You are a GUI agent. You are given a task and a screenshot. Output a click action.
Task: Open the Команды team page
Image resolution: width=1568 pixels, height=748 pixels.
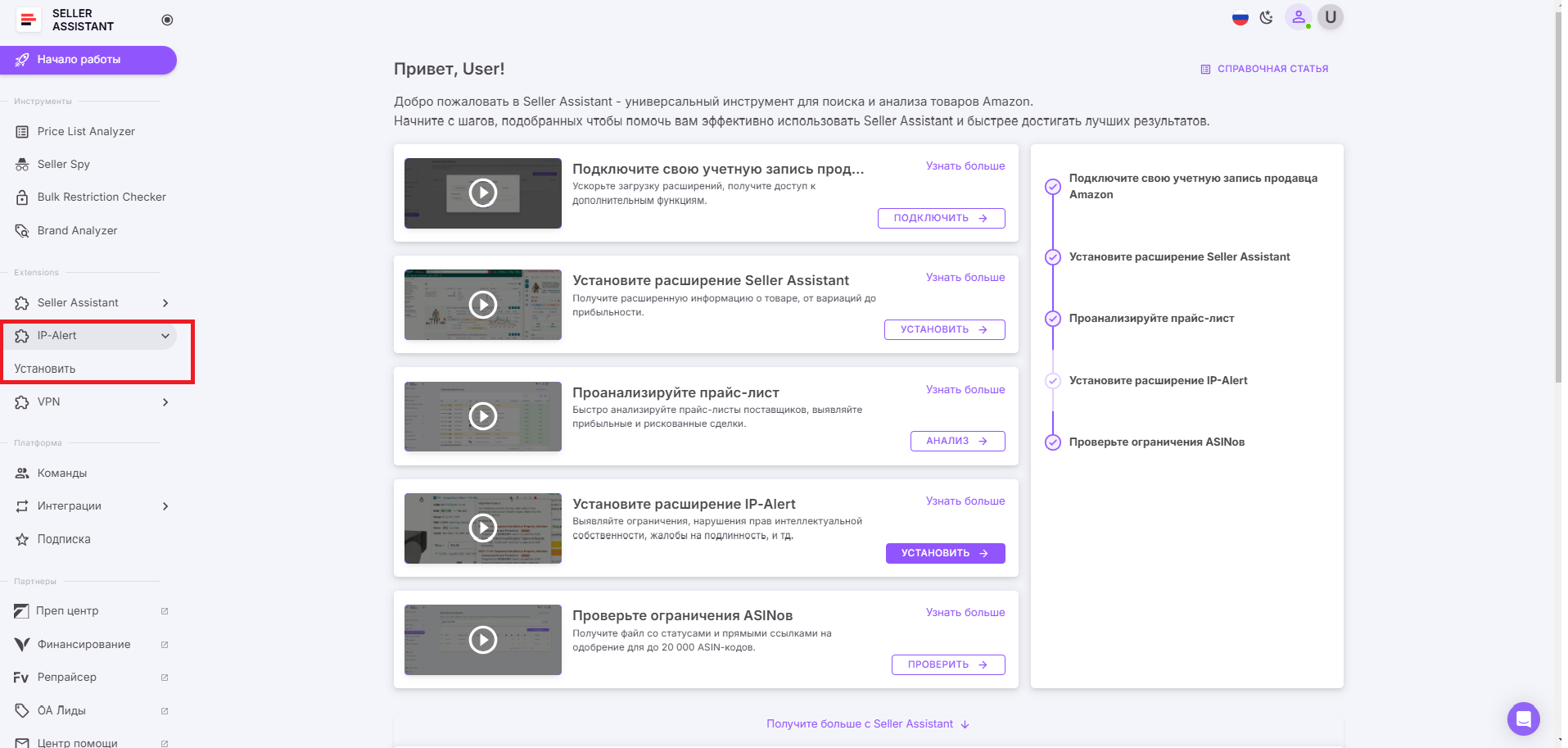tap(61, 474)
